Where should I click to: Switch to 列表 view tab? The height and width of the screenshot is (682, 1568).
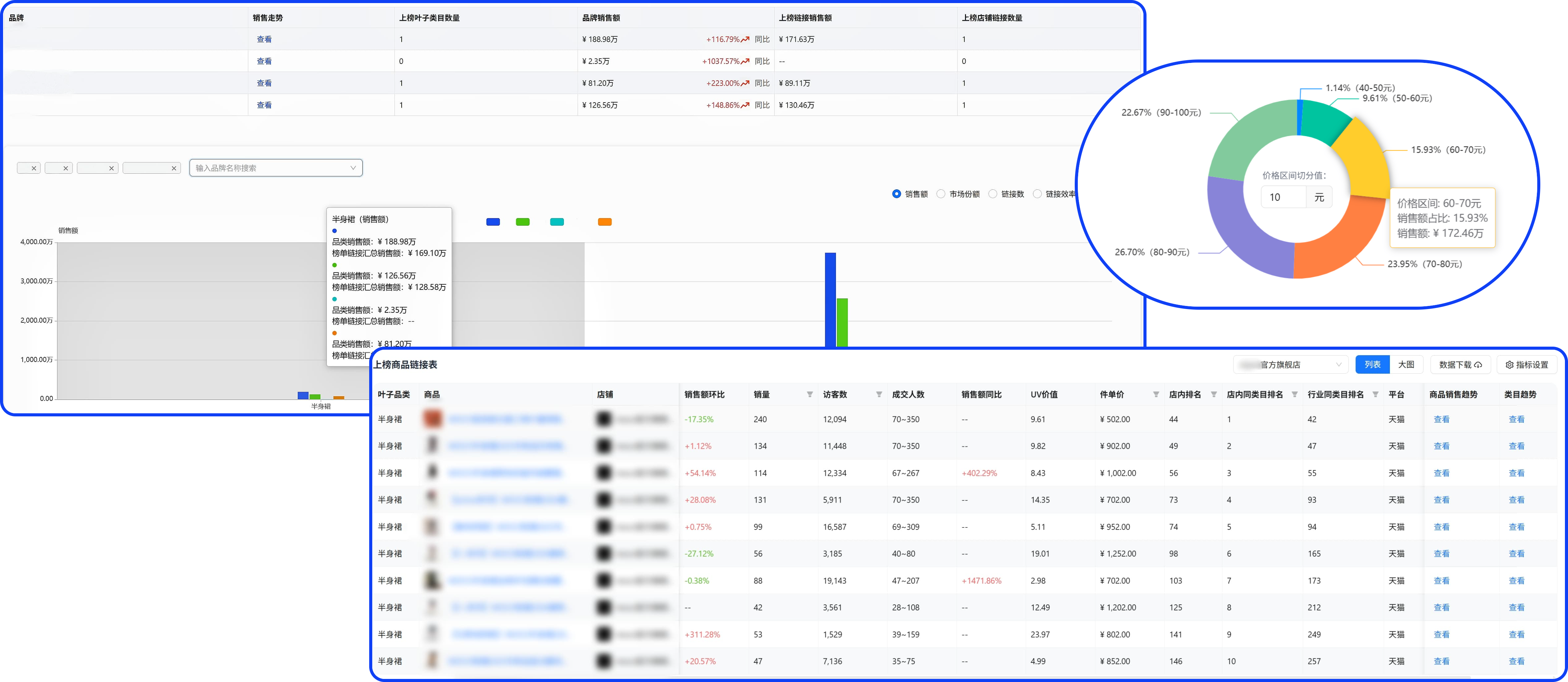pos(1372,365)
